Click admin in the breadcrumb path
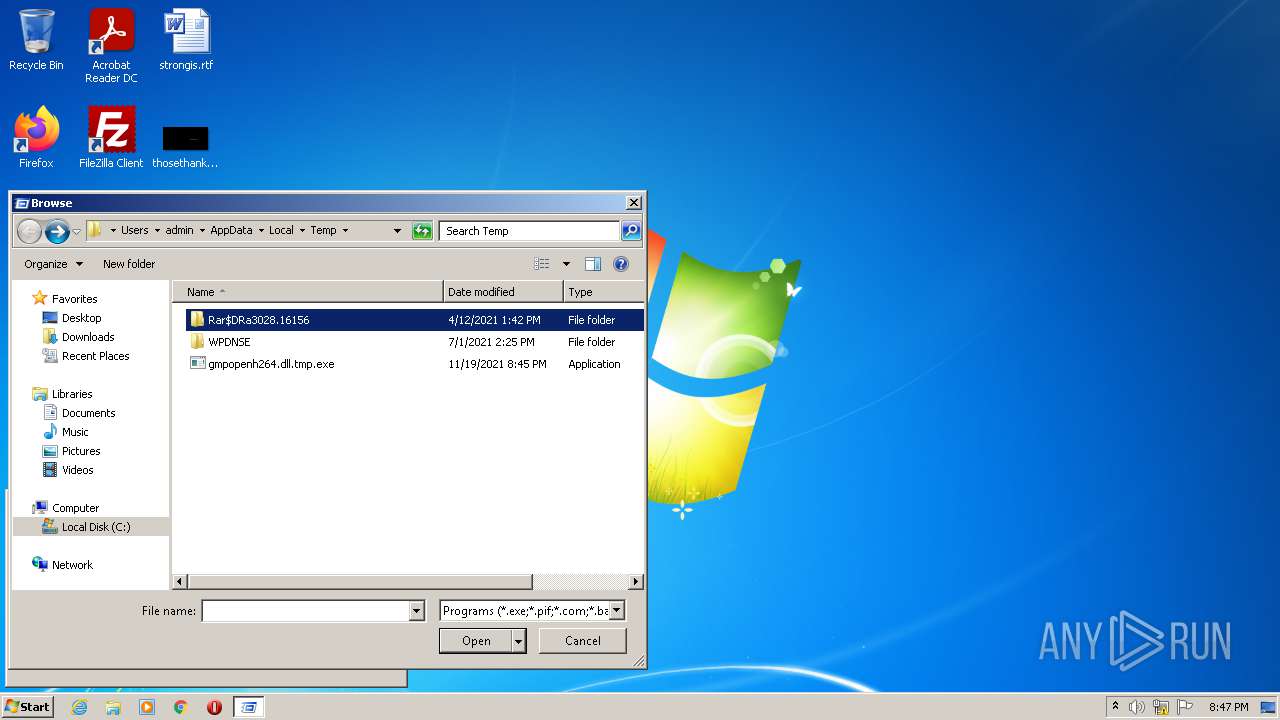Viewport: 1280px width, 720px height. (x=179, y=230)
